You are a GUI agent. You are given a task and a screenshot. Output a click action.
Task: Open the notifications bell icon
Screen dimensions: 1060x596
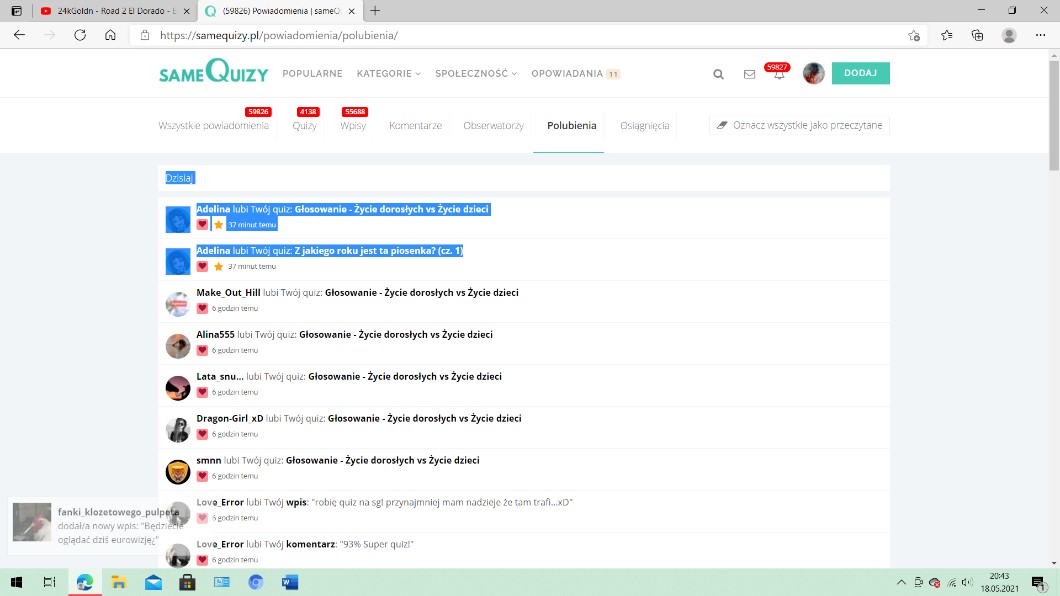click(x=779, y=75)
